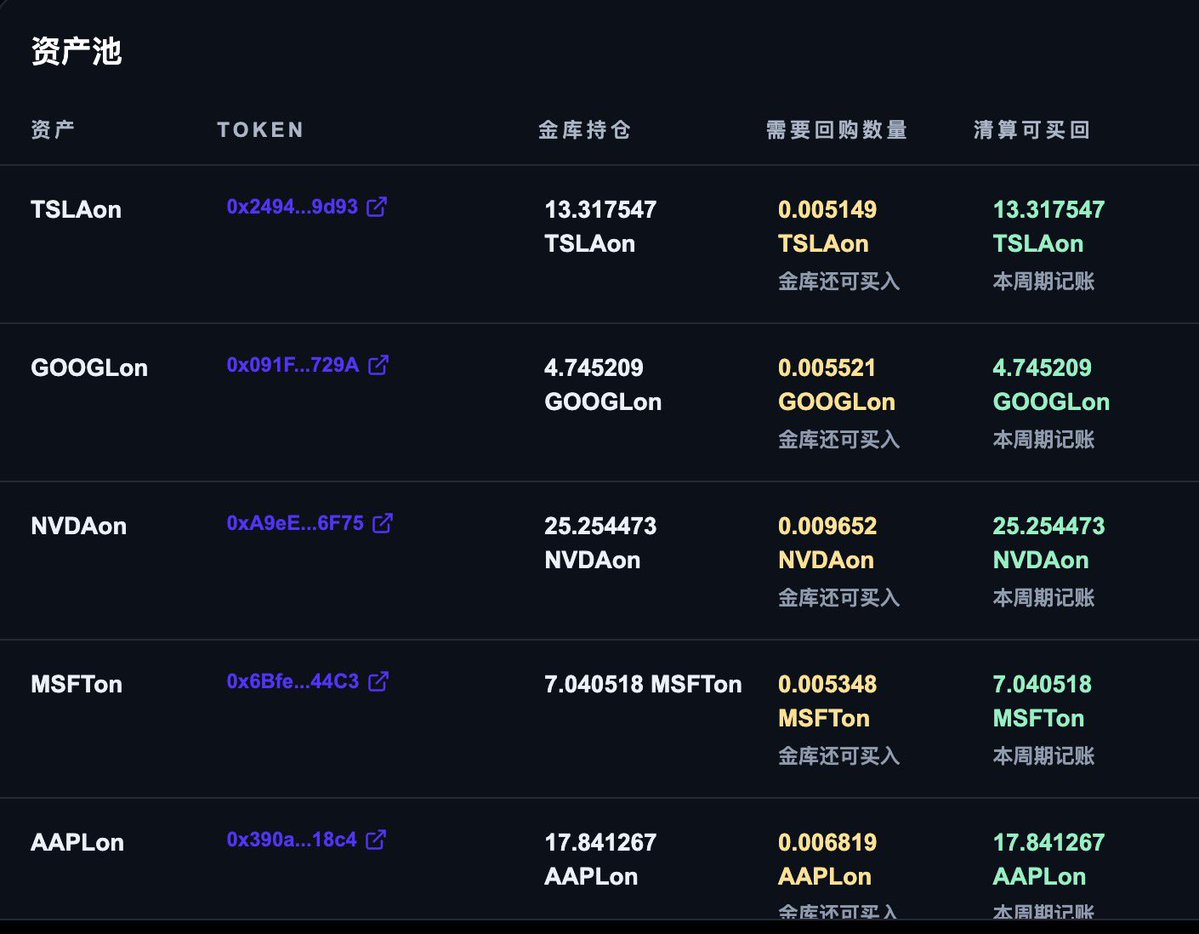Click 本周期记账 label in GOOGLon row
This screenshot has height=934, width=1199.
(x=1044, y=440)
